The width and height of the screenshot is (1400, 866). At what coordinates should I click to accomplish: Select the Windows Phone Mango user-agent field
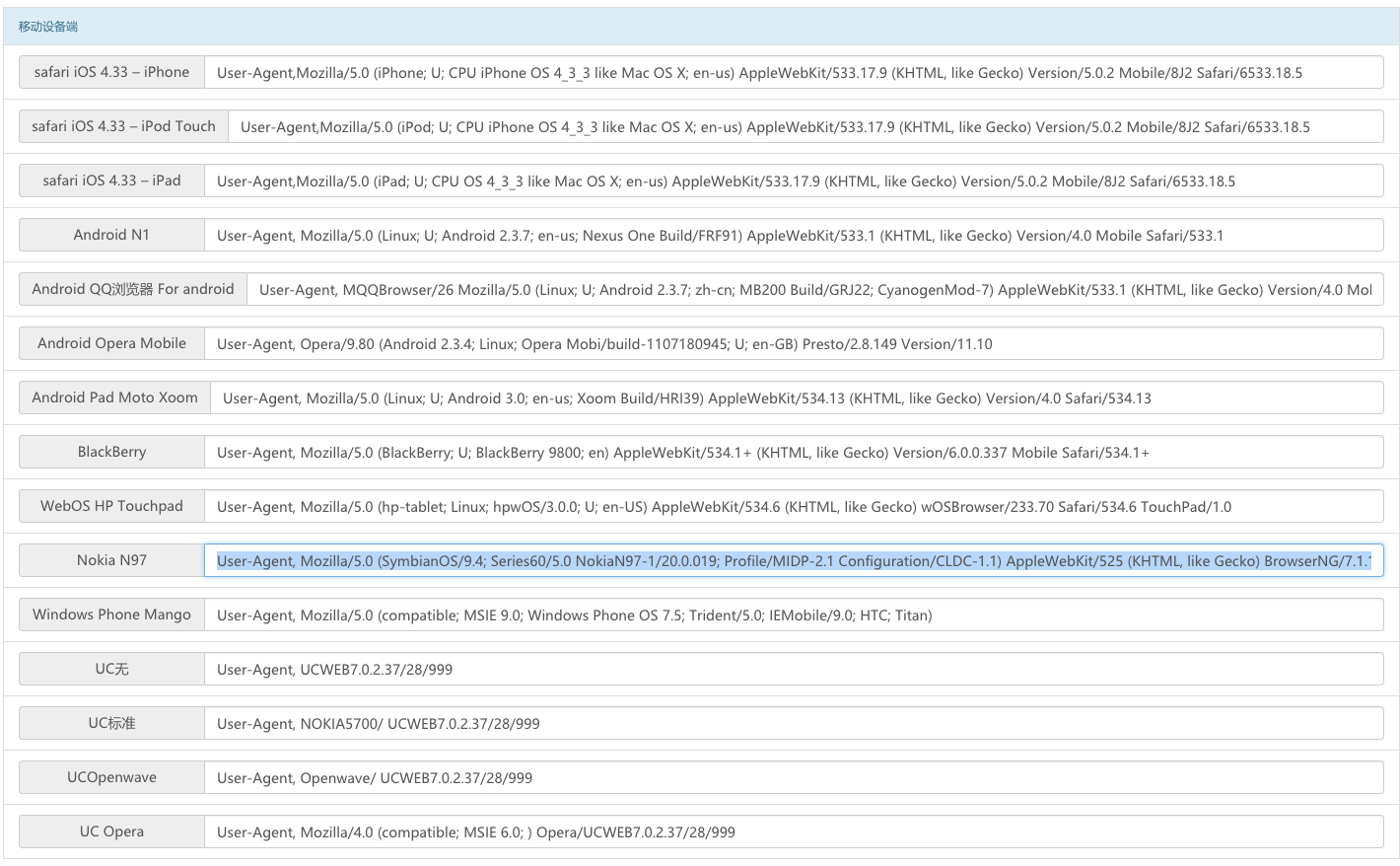pyautogui.click(x=793, y=614)
